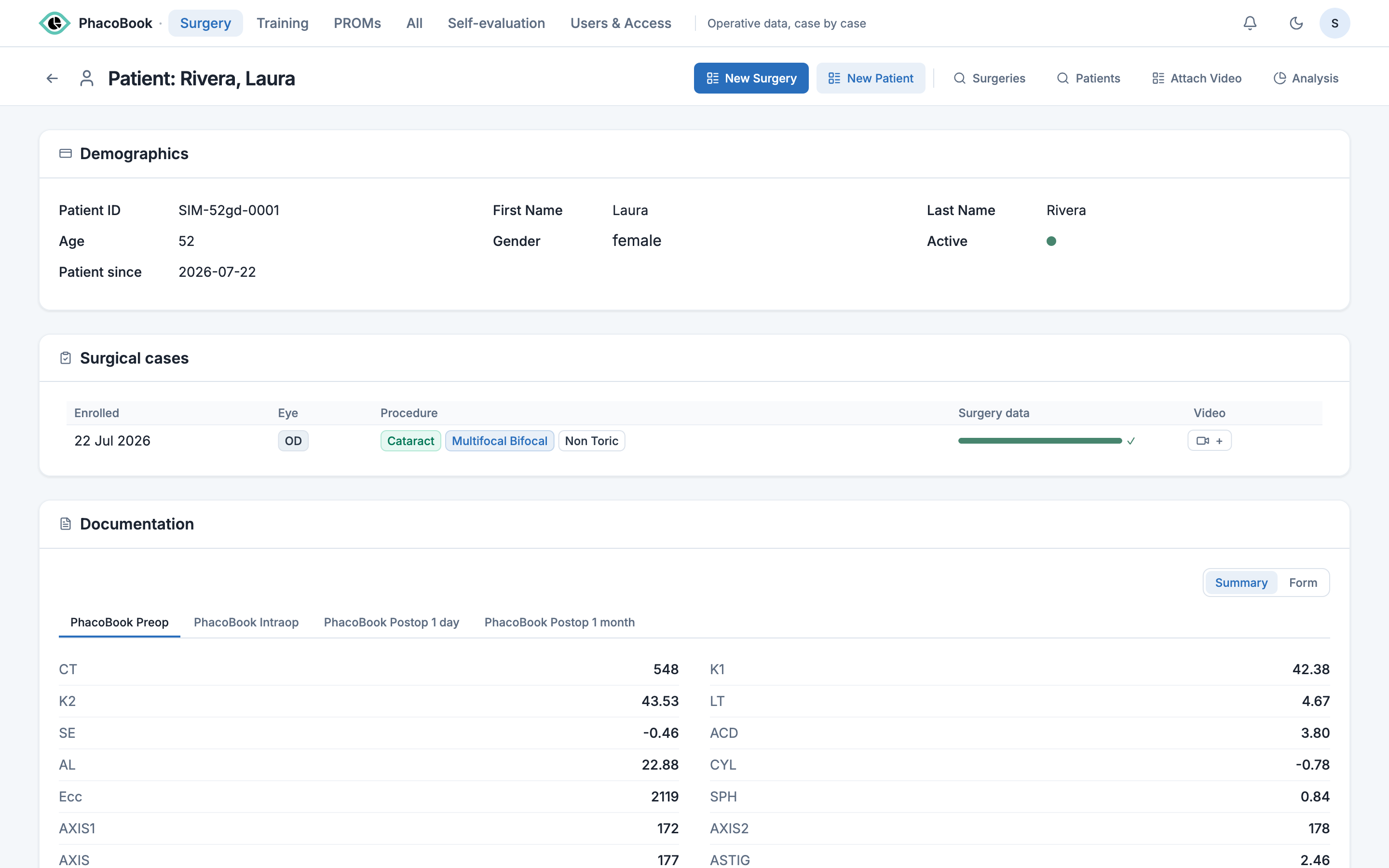This screenshot has height=868, width=1389.
Task: Click the green Active status dot
Action: (x=1051, y=241)
